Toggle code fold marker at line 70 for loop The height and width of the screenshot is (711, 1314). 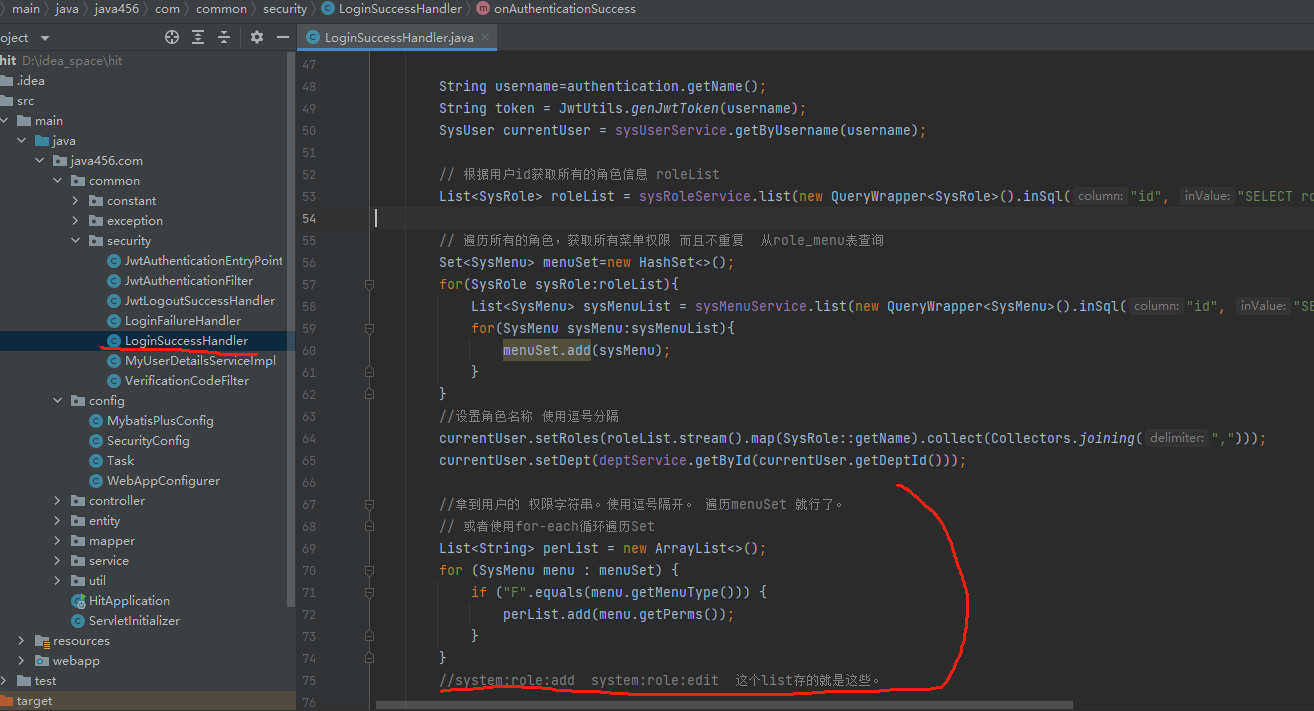click(x=369, y=571)
